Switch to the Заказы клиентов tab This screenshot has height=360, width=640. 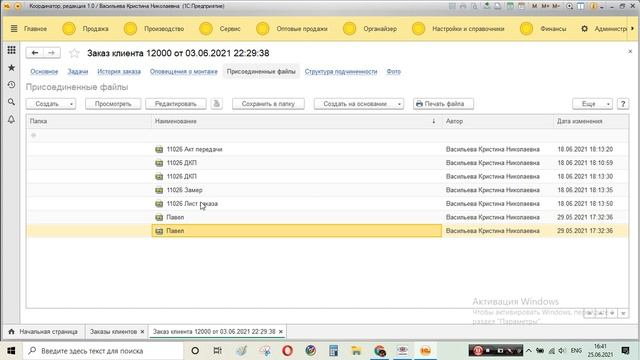click(x=113, y=331)
